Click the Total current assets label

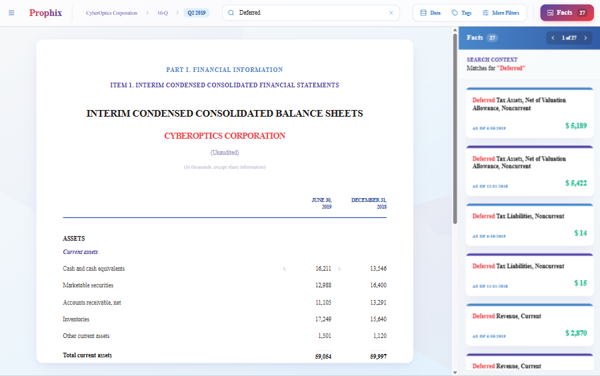click(87, 355)
